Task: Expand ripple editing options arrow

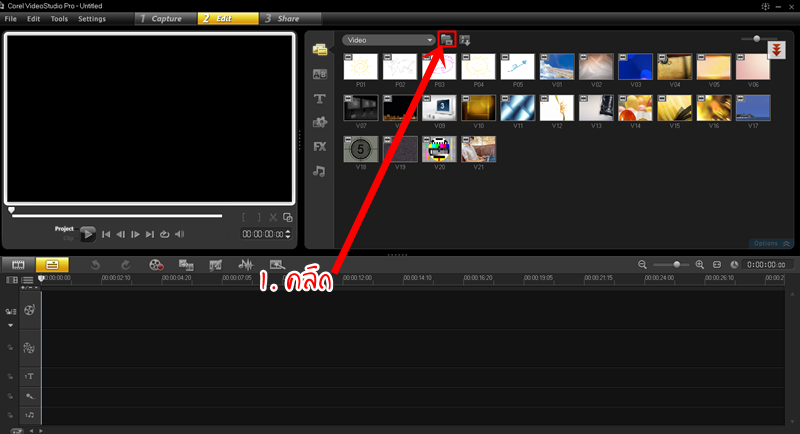Action: point(10,325)
